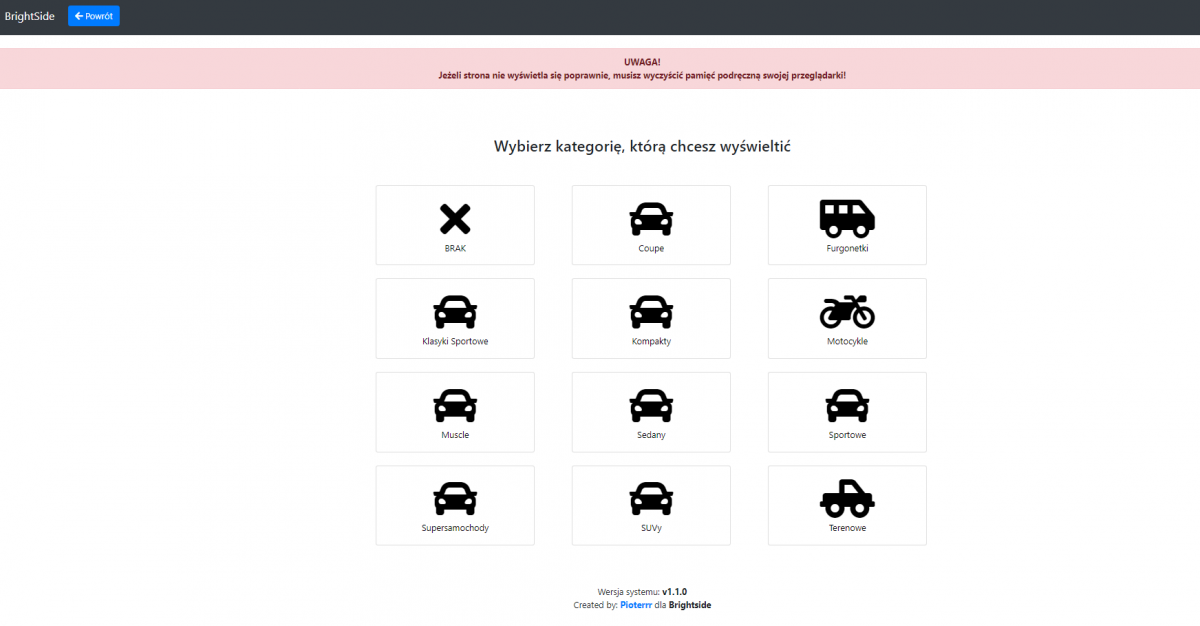Open the BrightSide brand link
The height and width of the screenshot is (626, 1200).
(x=30, y=16)
